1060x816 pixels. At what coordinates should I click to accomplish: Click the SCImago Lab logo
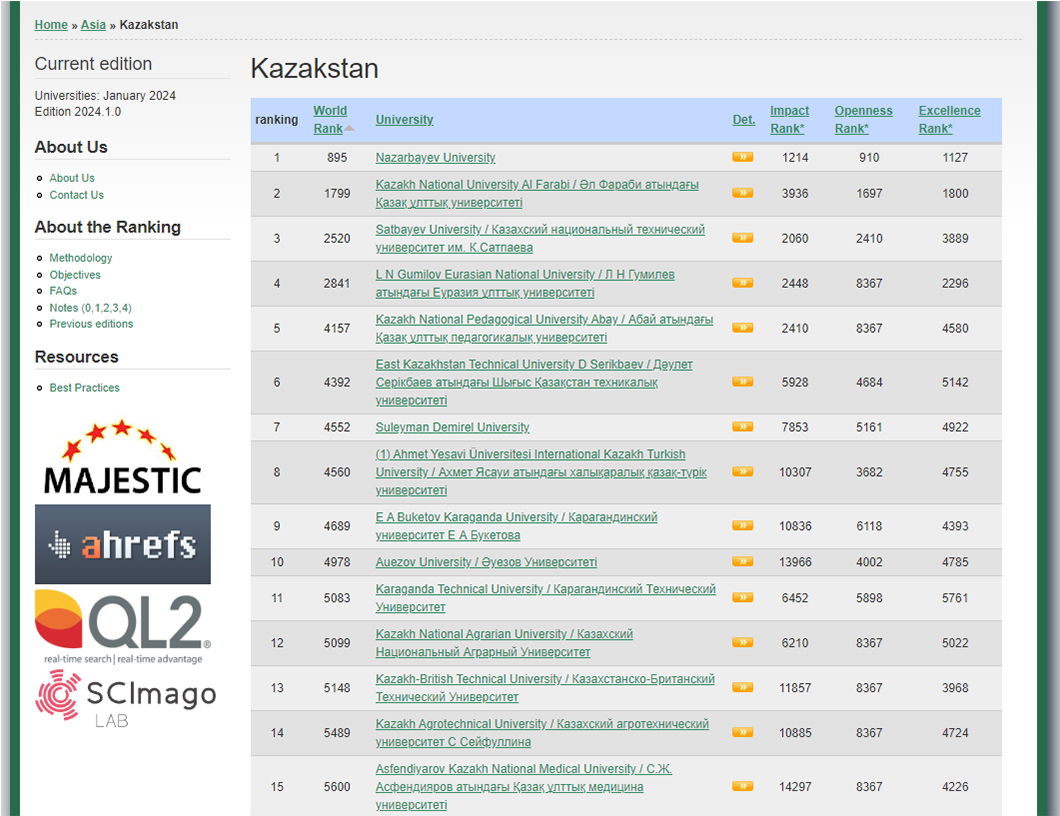point(125,697)
